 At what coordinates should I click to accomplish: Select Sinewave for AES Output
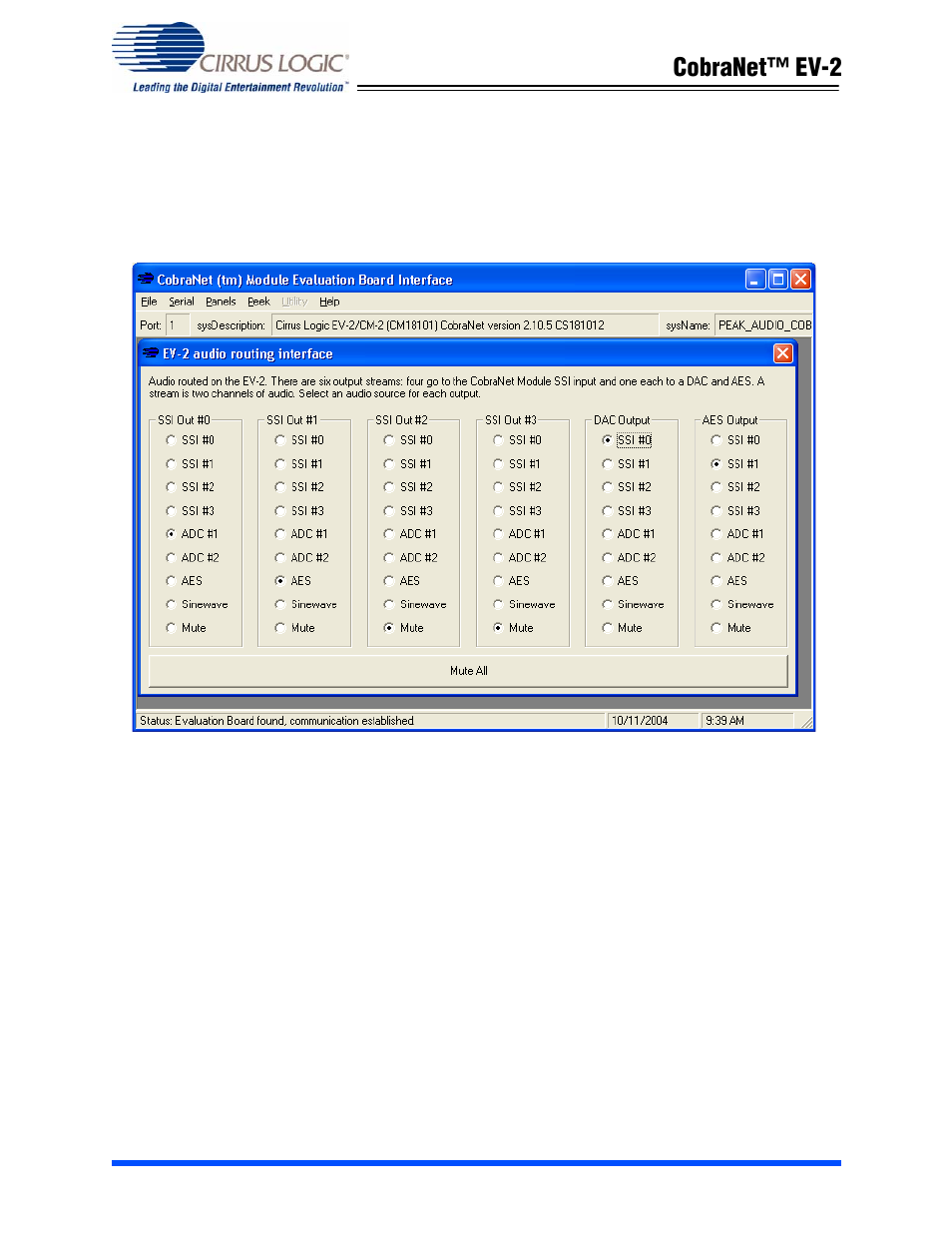coord(716,605)
